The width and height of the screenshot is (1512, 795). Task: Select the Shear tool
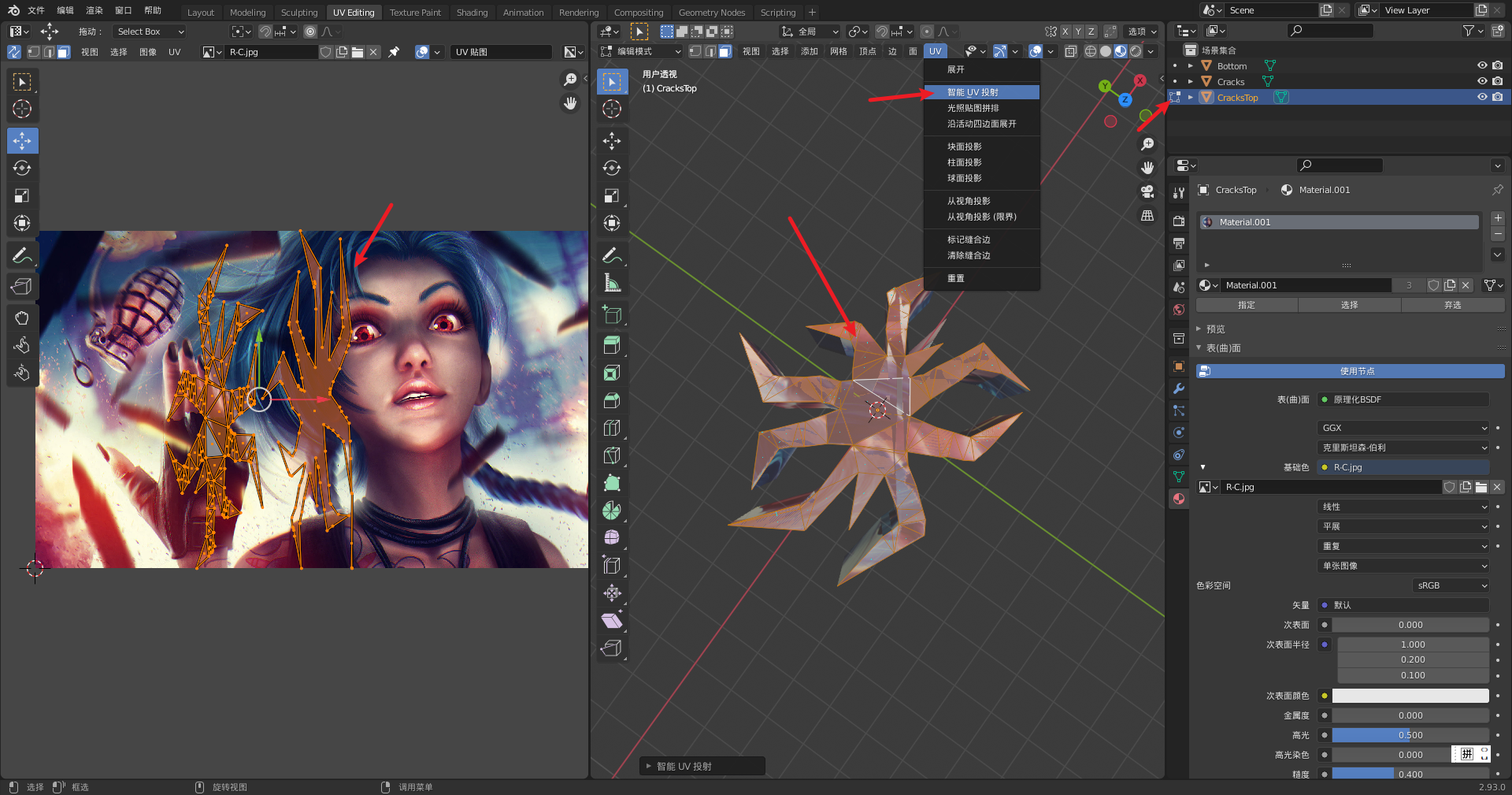pyautogui.click(x=612, y=621)
